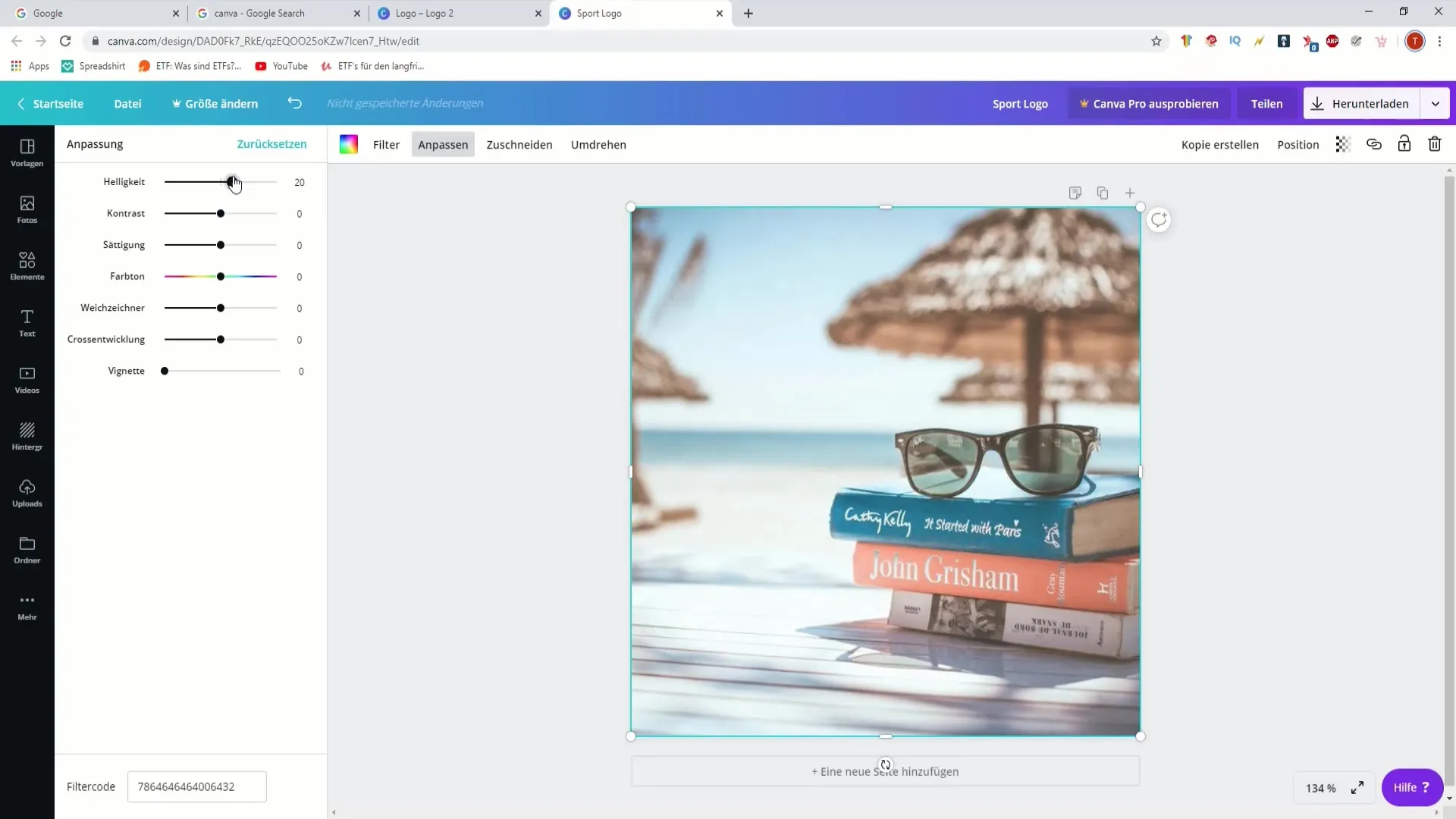
Task: Click the Herunterladen button
Action: (1361, 104)
